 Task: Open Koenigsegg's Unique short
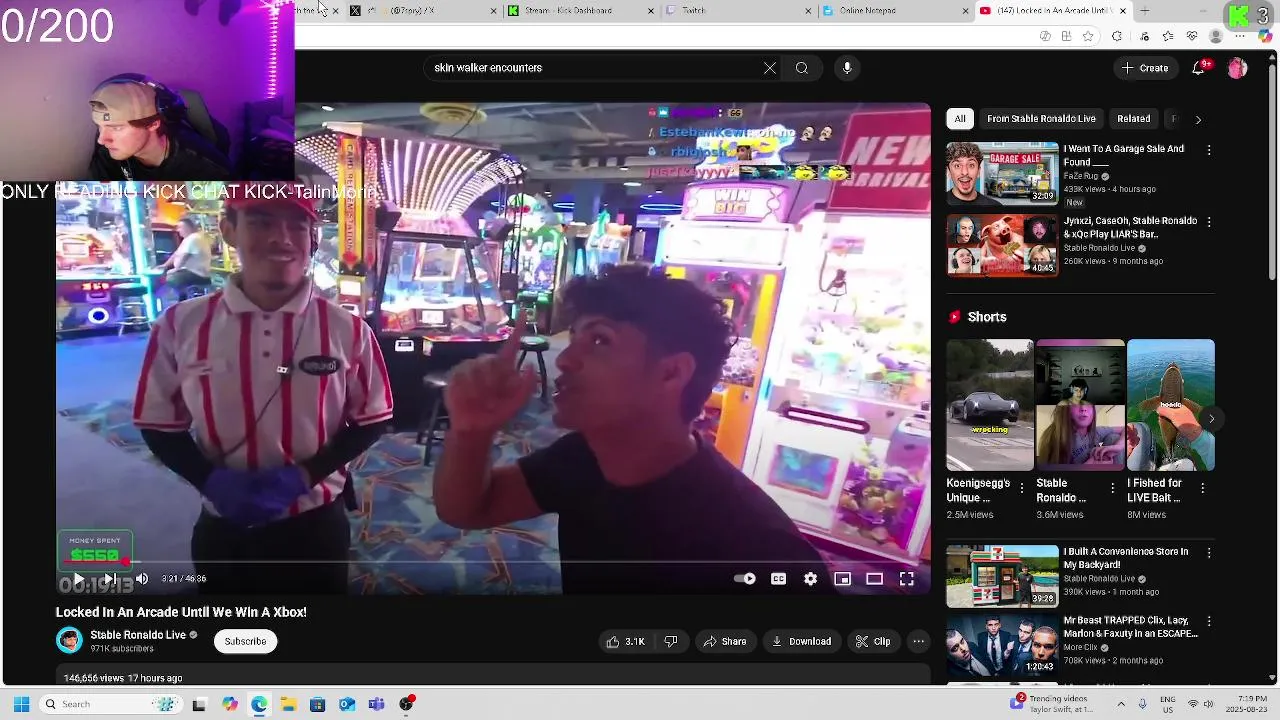(990, 405)
